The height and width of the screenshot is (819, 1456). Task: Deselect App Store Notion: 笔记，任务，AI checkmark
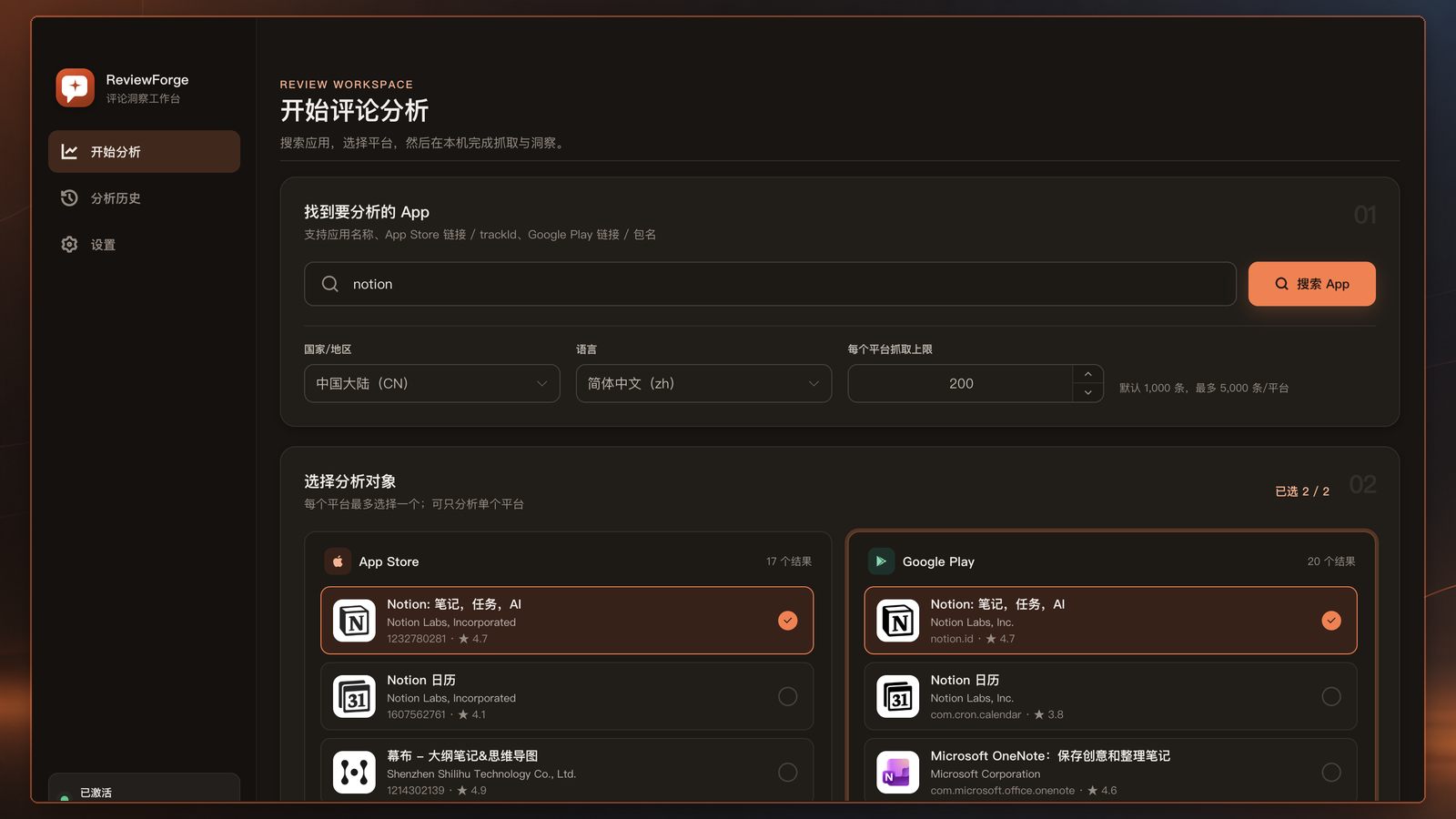pyautogui.click(x=788, y=621)
